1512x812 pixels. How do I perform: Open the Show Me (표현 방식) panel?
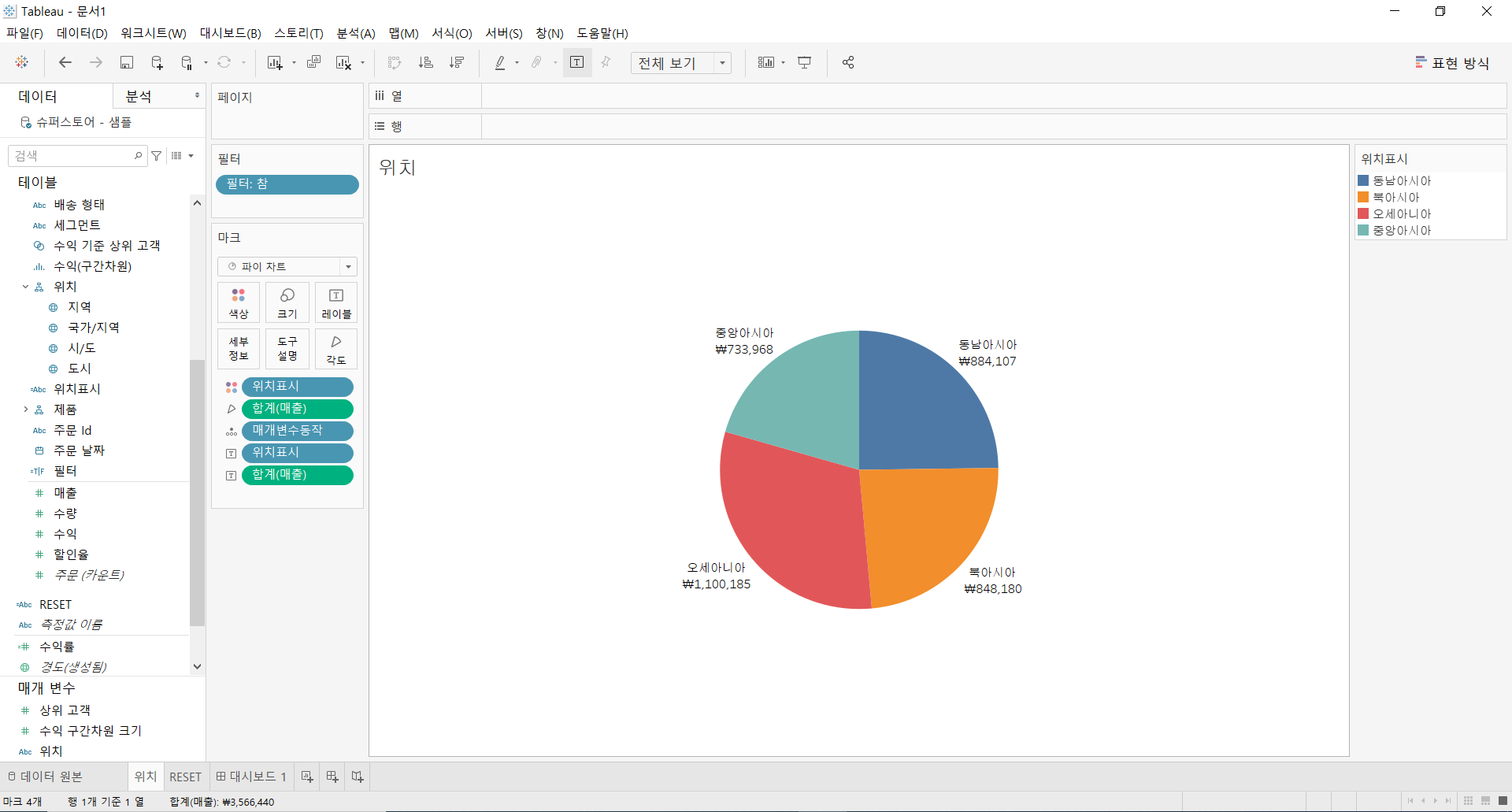(x=1452, y=63)
